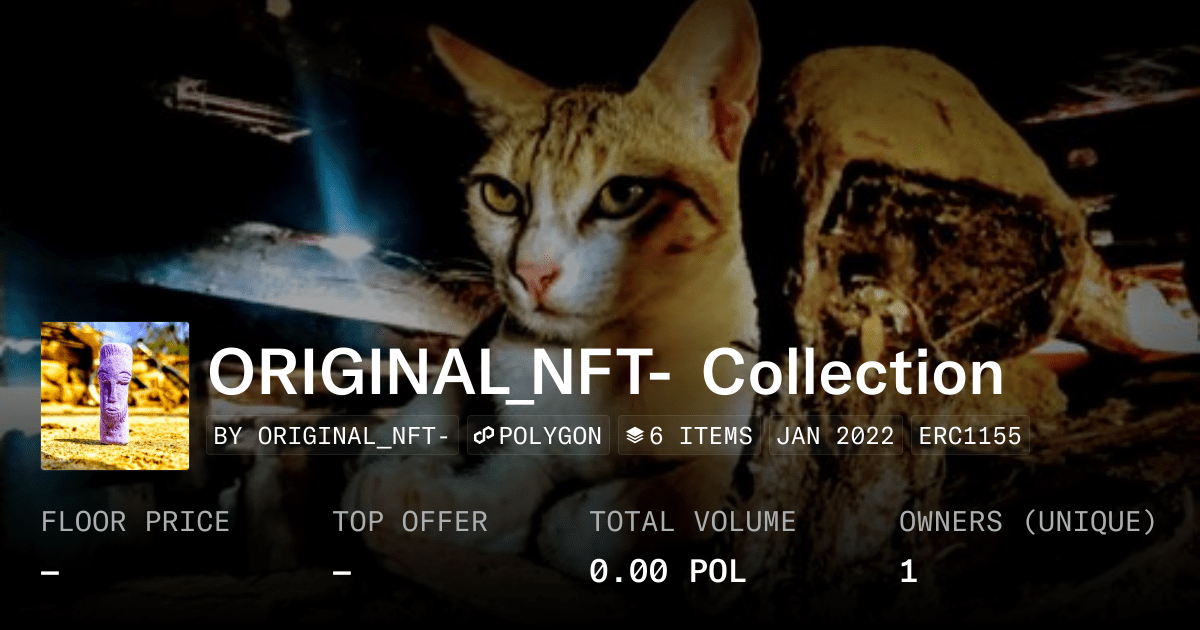Click the 6 ITEMS badge
Viewport: 1200px width, 630px height.
(x=690, y=436)
